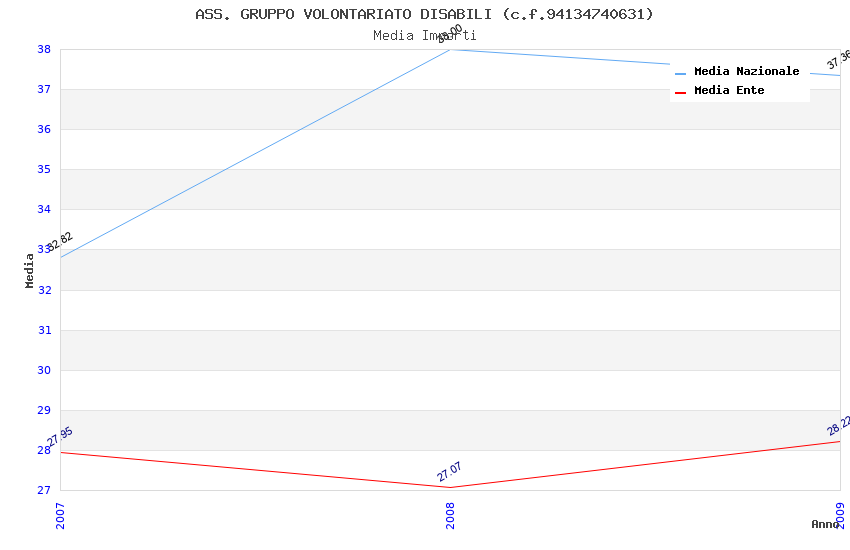
Task: Click the Media Ente legend label
Action: coord(729,90)
